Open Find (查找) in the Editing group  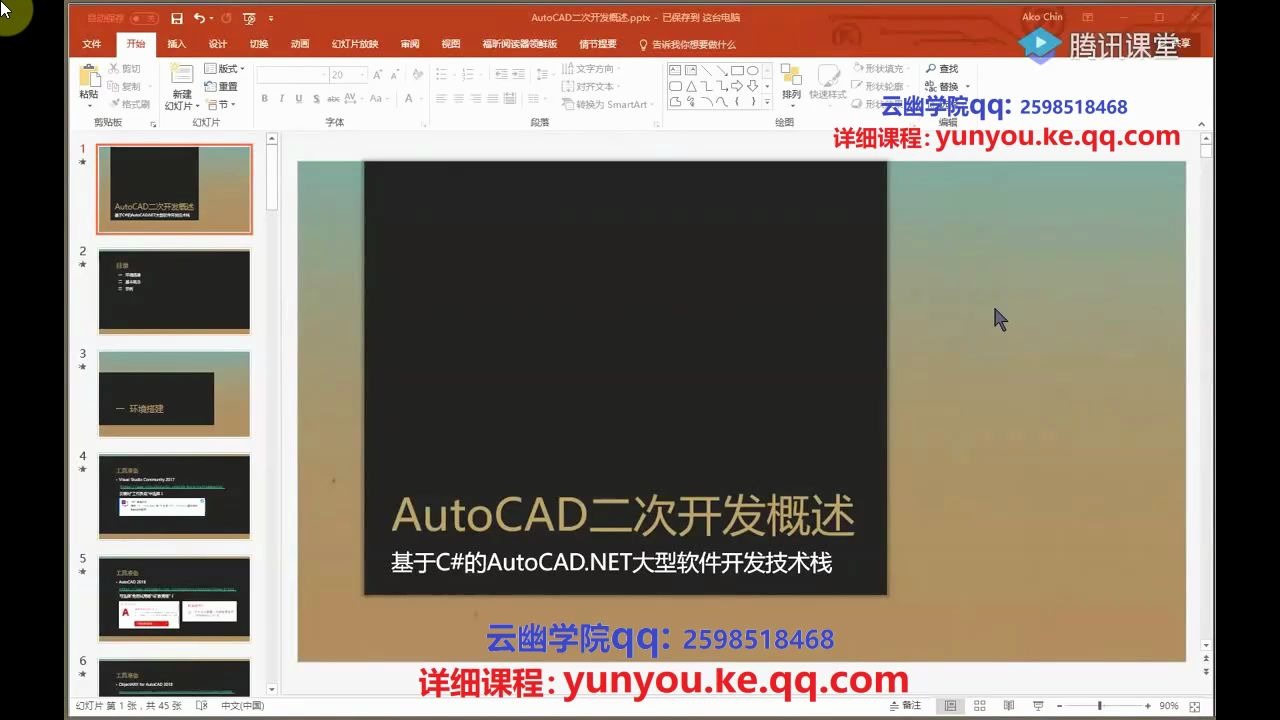pyautogui.click(x=941, y=68)
